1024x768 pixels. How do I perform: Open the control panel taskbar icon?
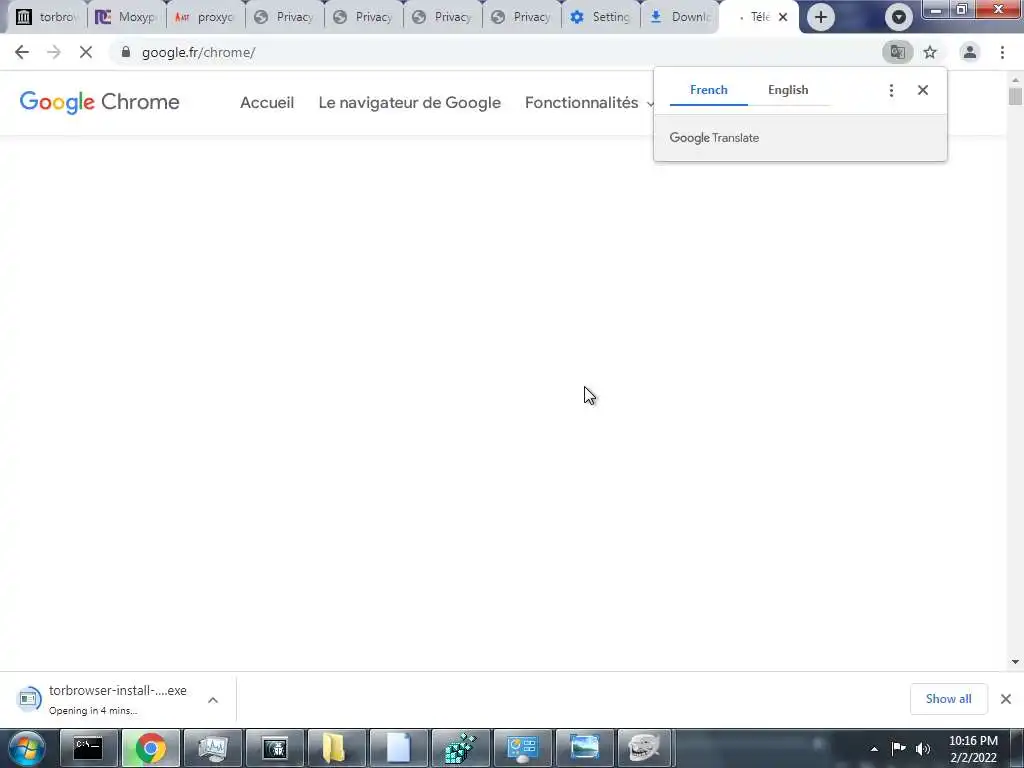(522, 748)
